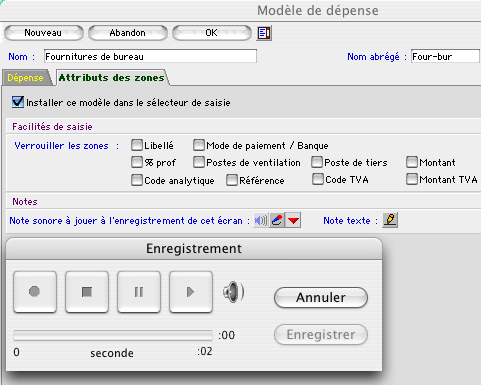Click the pause button in recording dialog
Image resolution: width=481 pixels, height=385 pixels.
tap(139, 292)
